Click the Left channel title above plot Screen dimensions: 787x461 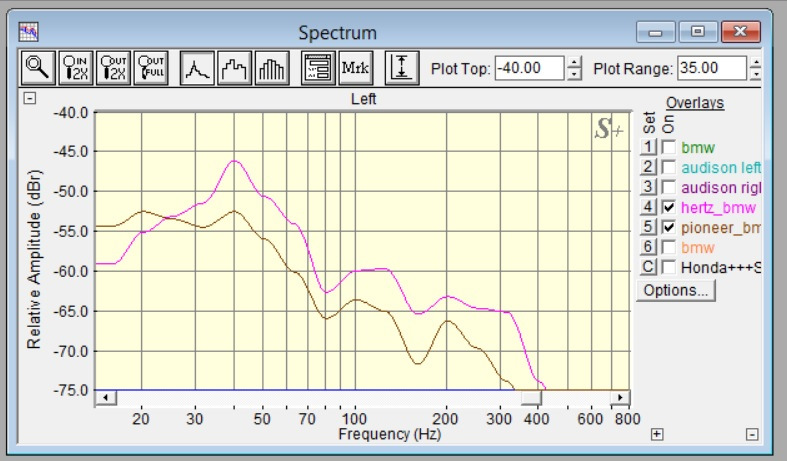click(363, 98)
